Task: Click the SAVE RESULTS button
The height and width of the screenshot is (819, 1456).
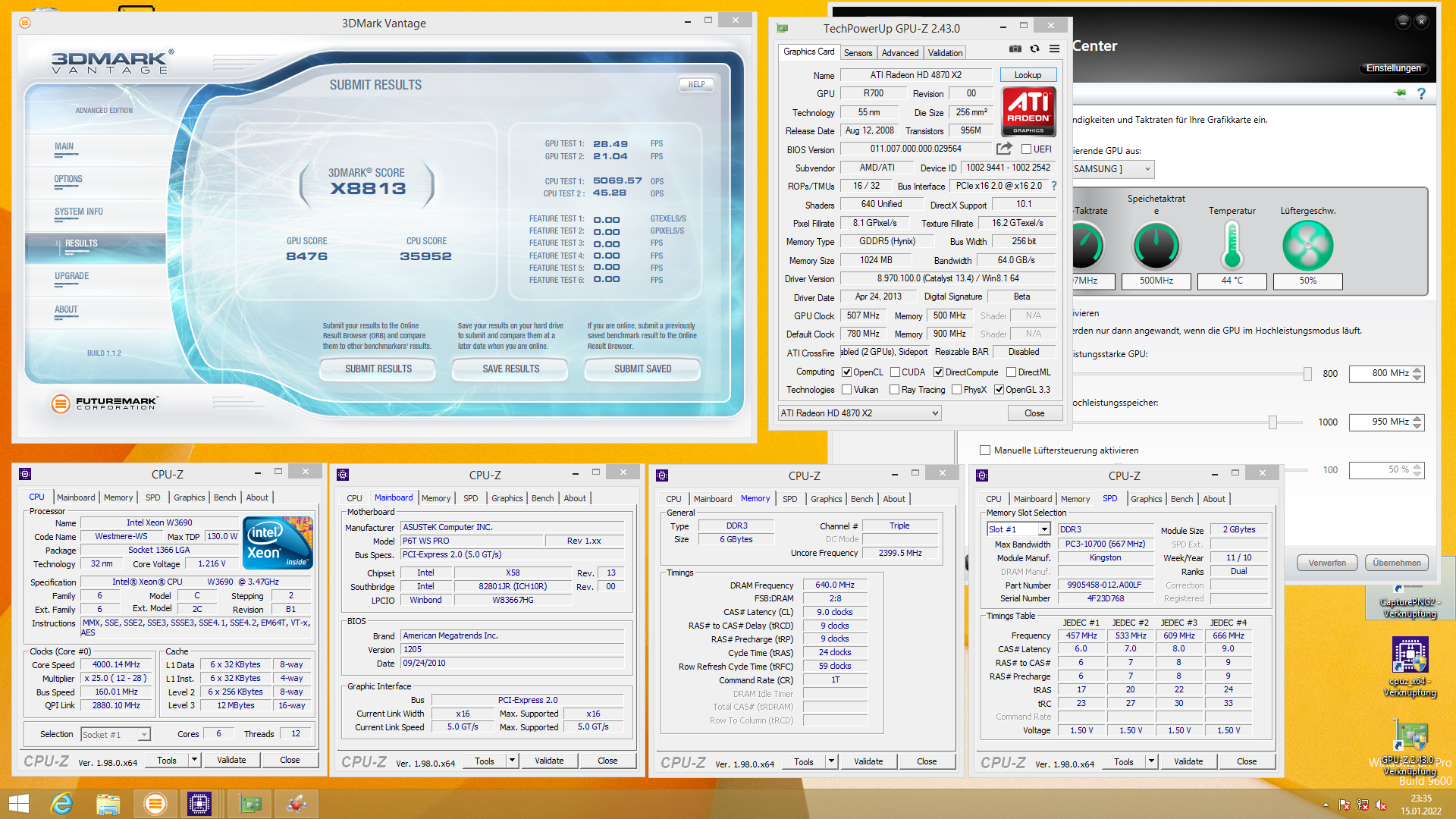Action: click(x=511, y=369)
